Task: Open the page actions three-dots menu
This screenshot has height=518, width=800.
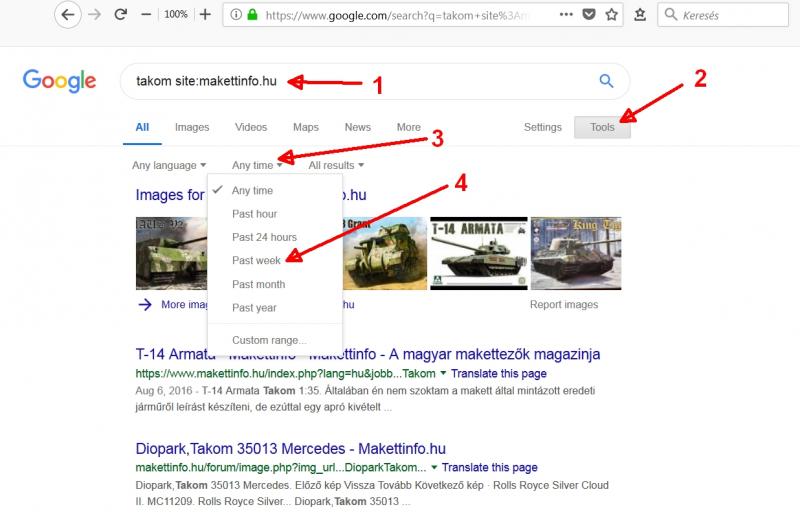Action: click(565, 15)
